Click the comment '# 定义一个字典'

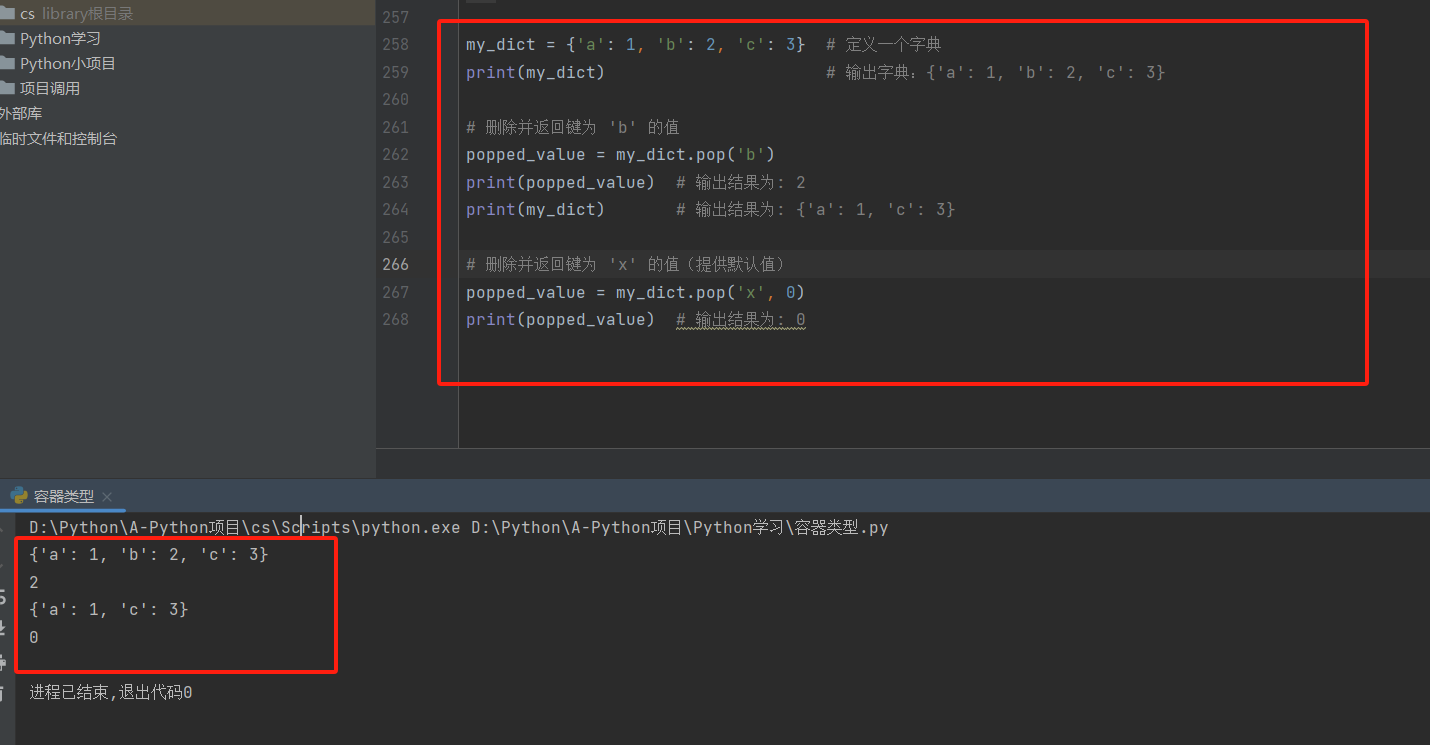884,44
